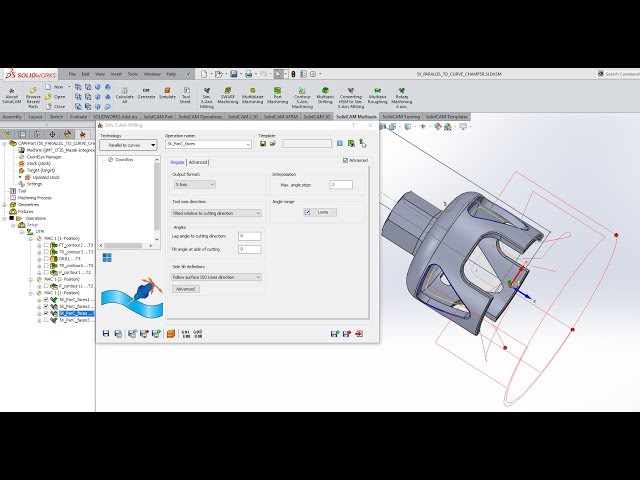
Task: Click the save template icon in dialog
Action: (263, 144)
